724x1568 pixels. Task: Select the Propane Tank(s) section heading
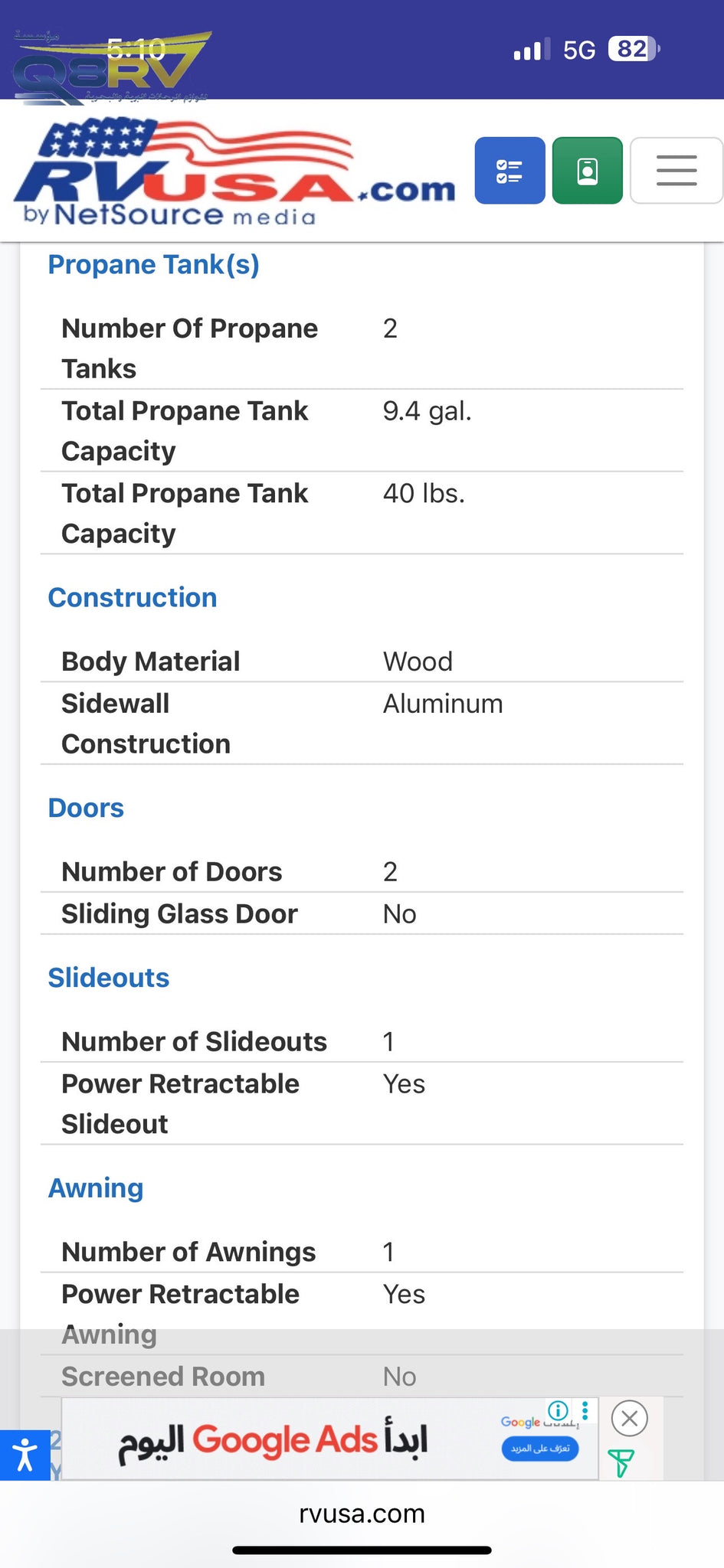tap(153, 265)
